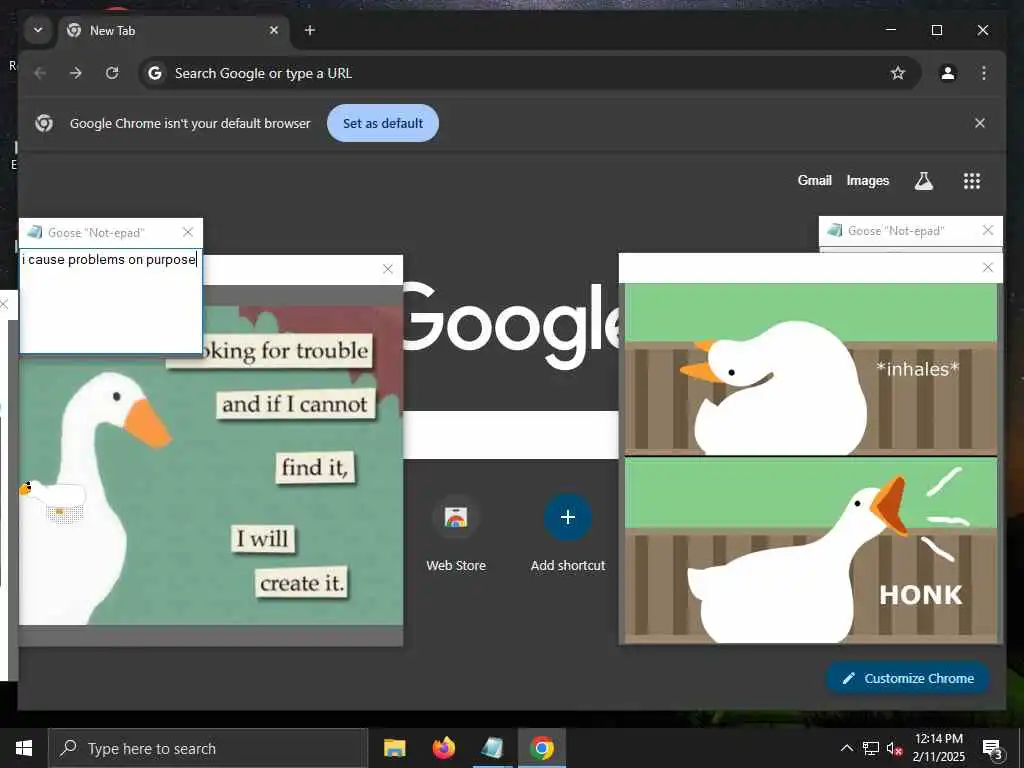Launch Firefox from the taskbar
The height and width of the screenshot is (768, 1024).
(443, 748)
